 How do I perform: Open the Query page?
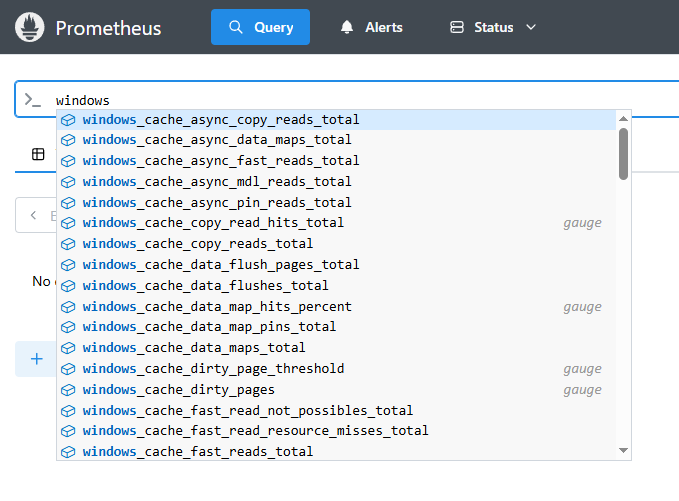[x=260, y=27]
